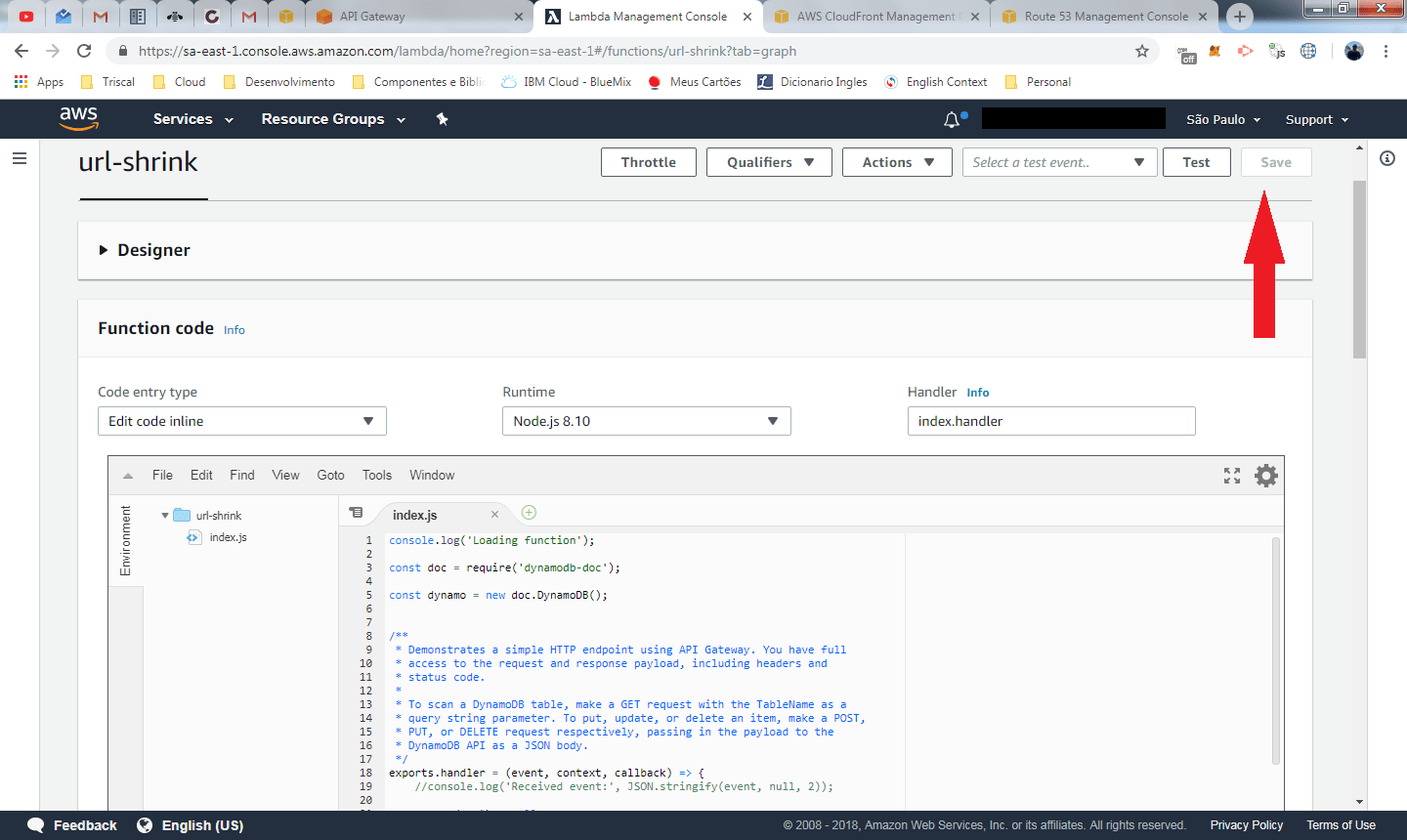Go back to the previous page
The image size is (1407, 840).
pyautogui.click(x=21, y=51)
